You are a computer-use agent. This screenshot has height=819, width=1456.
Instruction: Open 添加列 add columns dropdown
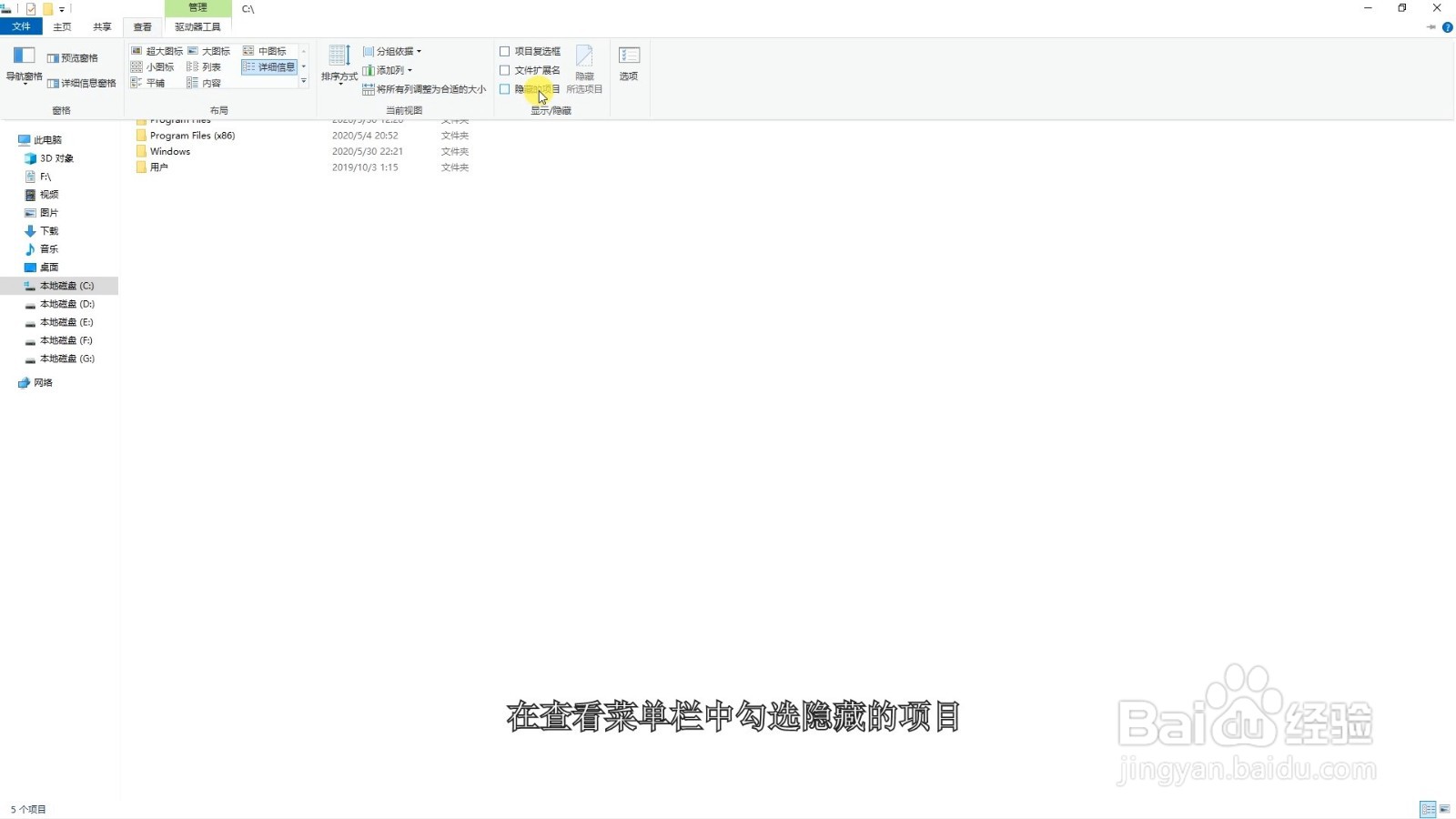click(x=388, y=70)
